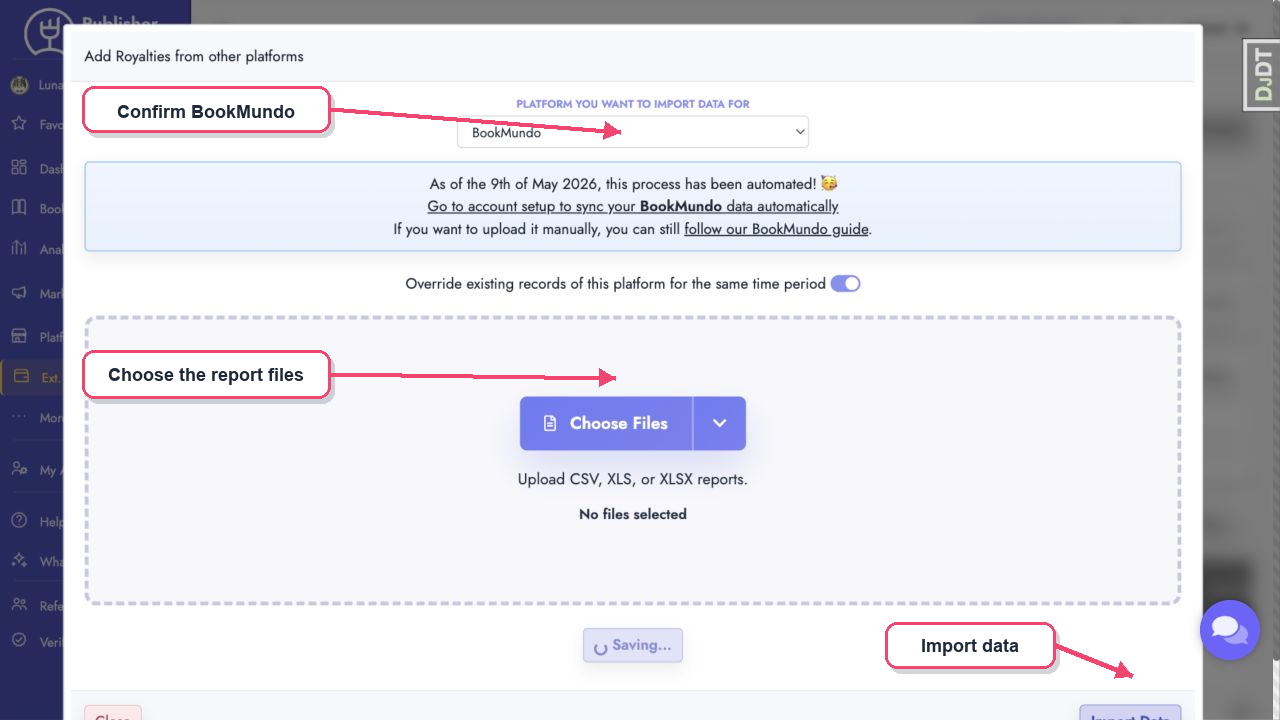
Task: Click the Close button at dialog bottom
Action: 113,713
